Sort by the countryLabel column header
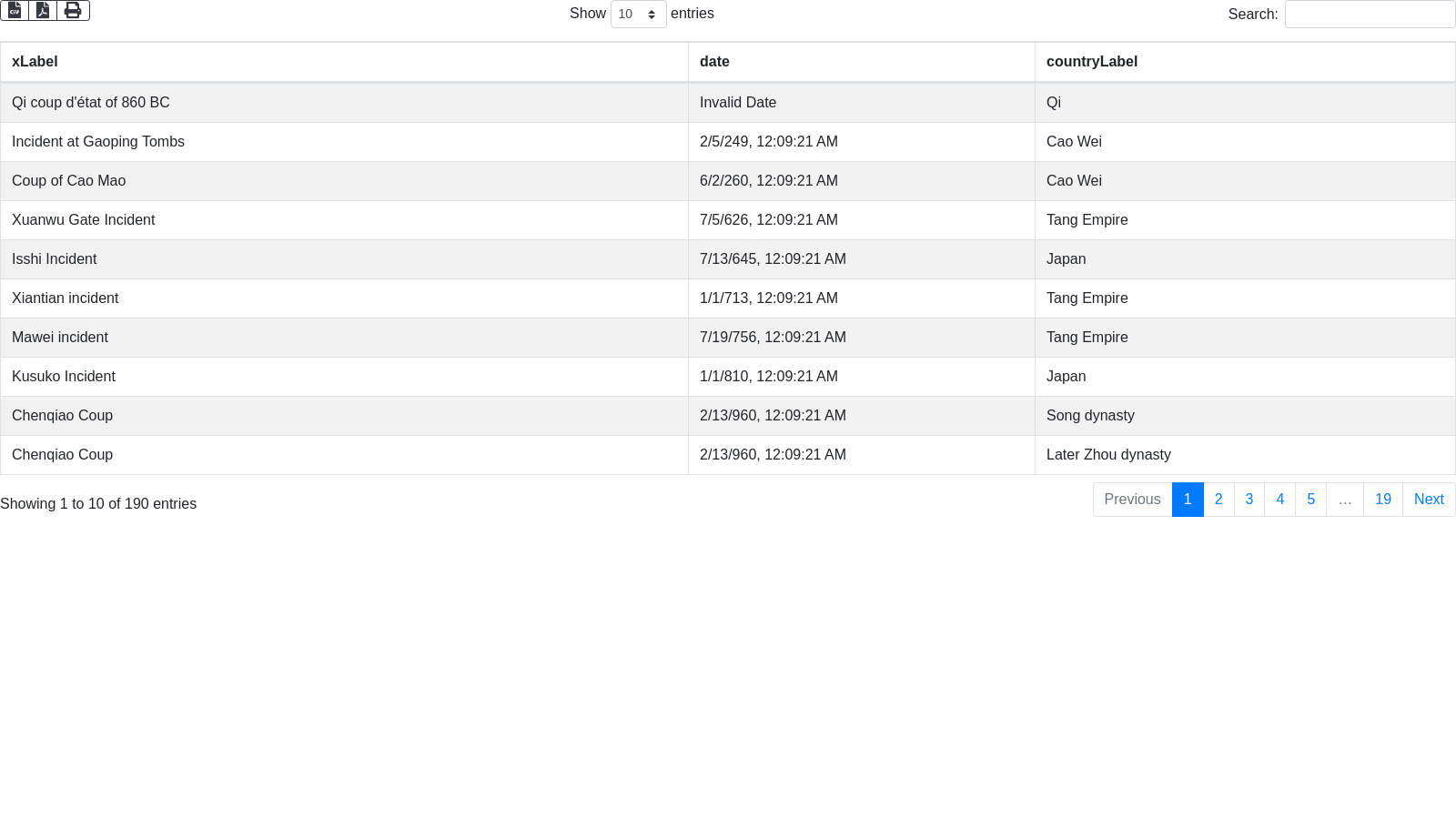Viewport: 1456px width, 819px height. 1091,62
